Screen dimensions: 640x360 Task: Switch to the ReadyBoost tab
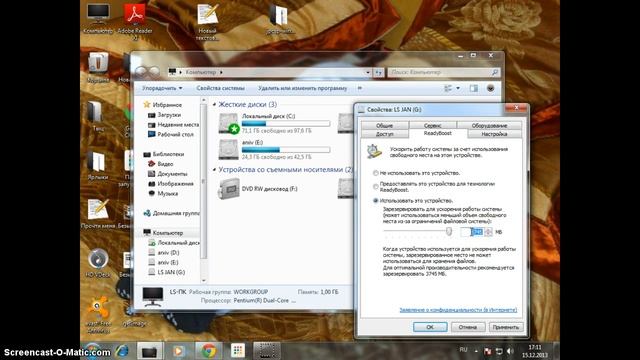(x=438, y=133)
